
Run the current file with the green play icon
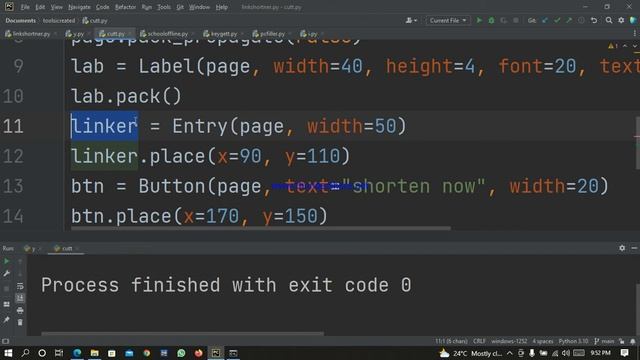click(x=479, y=20)
